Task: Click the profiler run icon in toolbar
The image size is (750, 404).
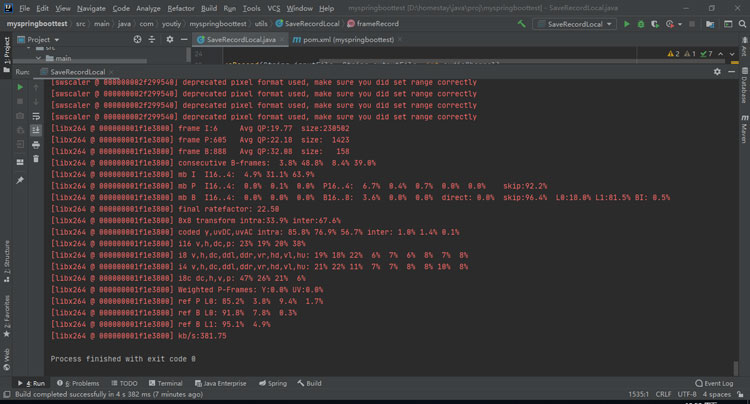Action: (670, 24)
